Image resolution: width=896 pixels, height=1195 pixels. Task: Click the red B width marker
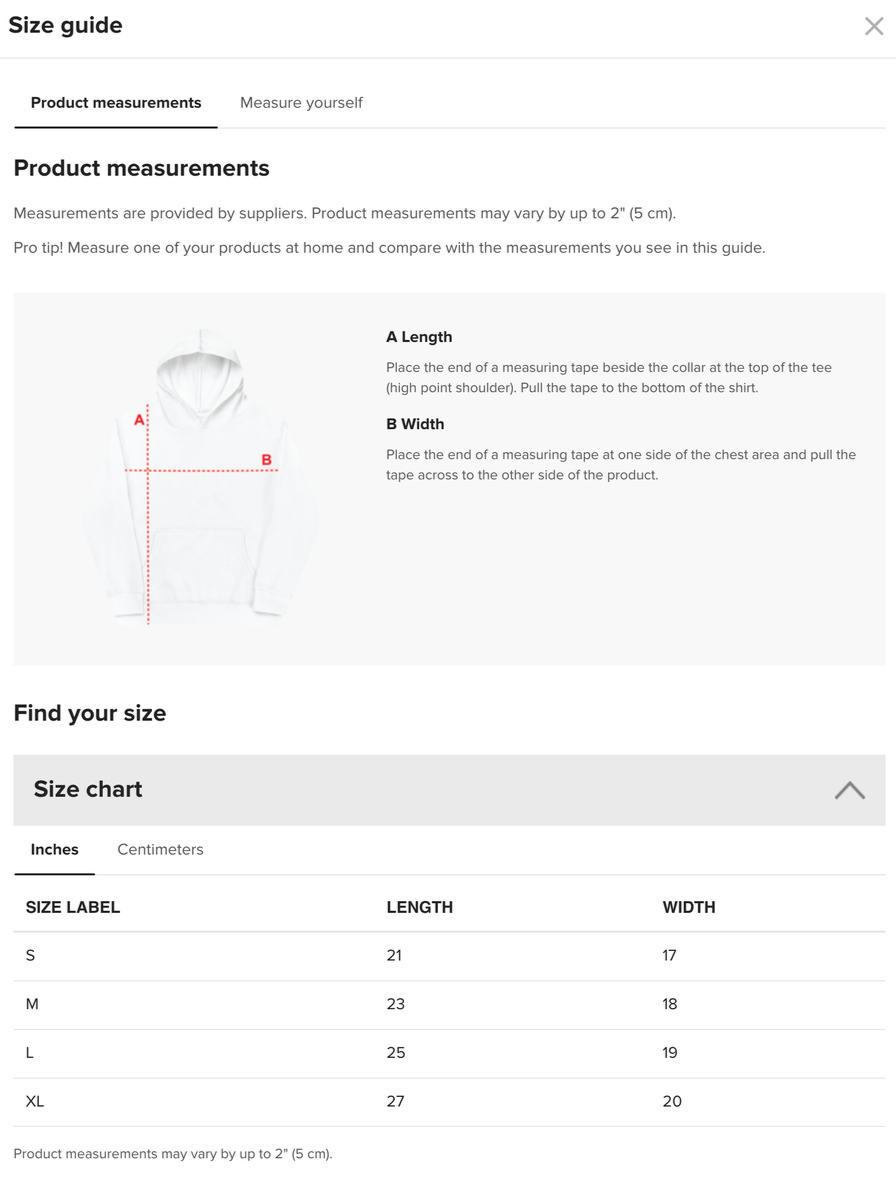tap(267, 460)
